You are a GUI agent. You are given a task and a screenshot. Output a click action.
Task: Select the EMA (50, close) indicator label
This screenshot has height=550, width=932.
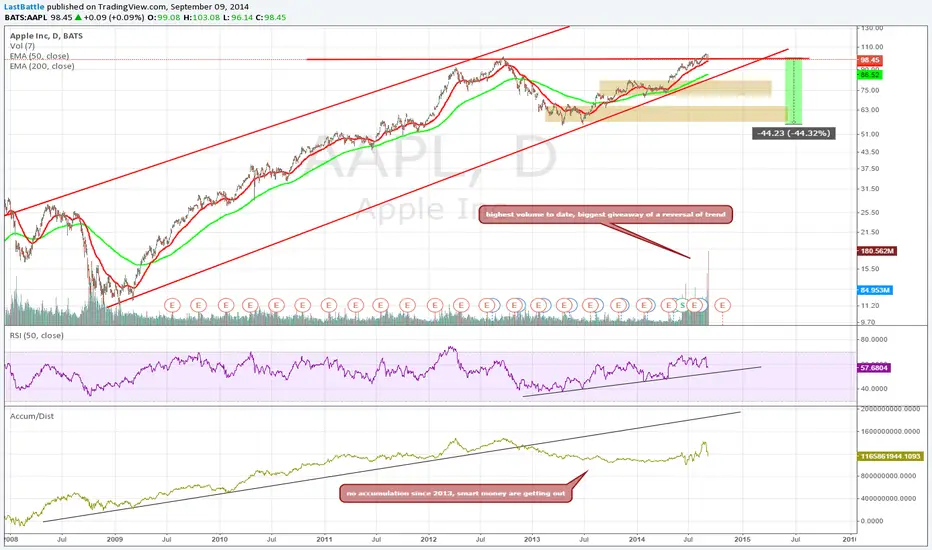(39, 56)
